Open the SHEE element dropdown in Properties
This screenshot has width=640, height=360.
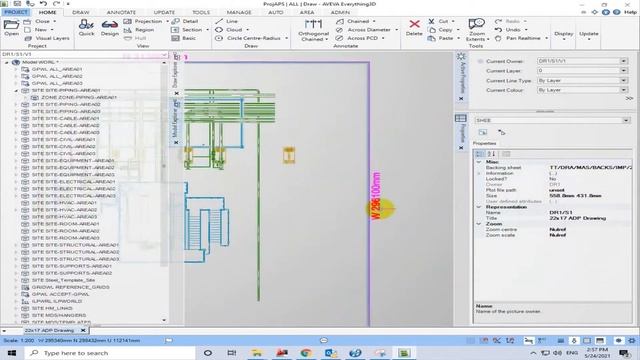626,120
